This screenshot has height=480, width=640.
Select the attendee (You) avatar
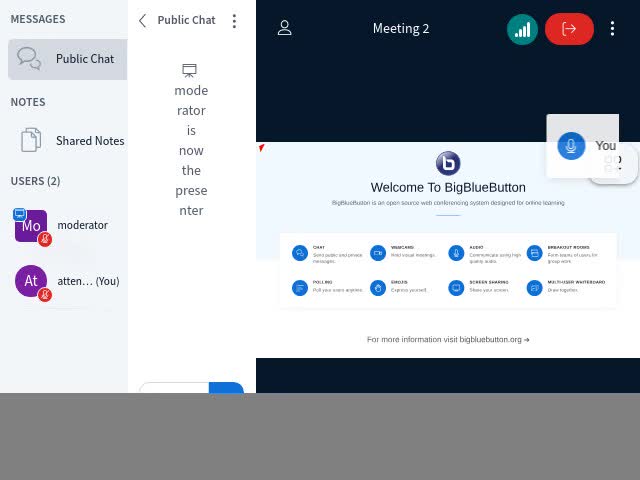pos(31,281)
